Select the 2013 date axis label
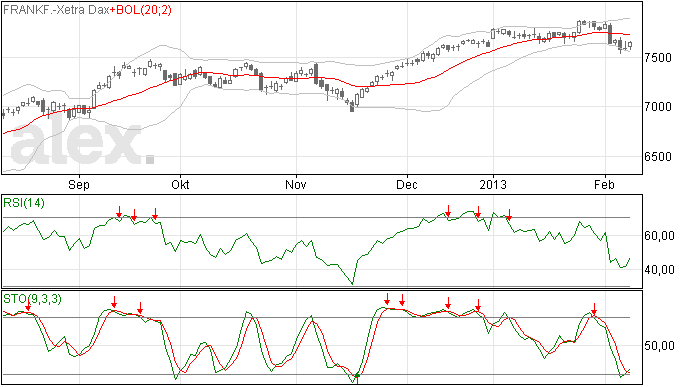The image size is (690, 387). click(x=493, y=184)
